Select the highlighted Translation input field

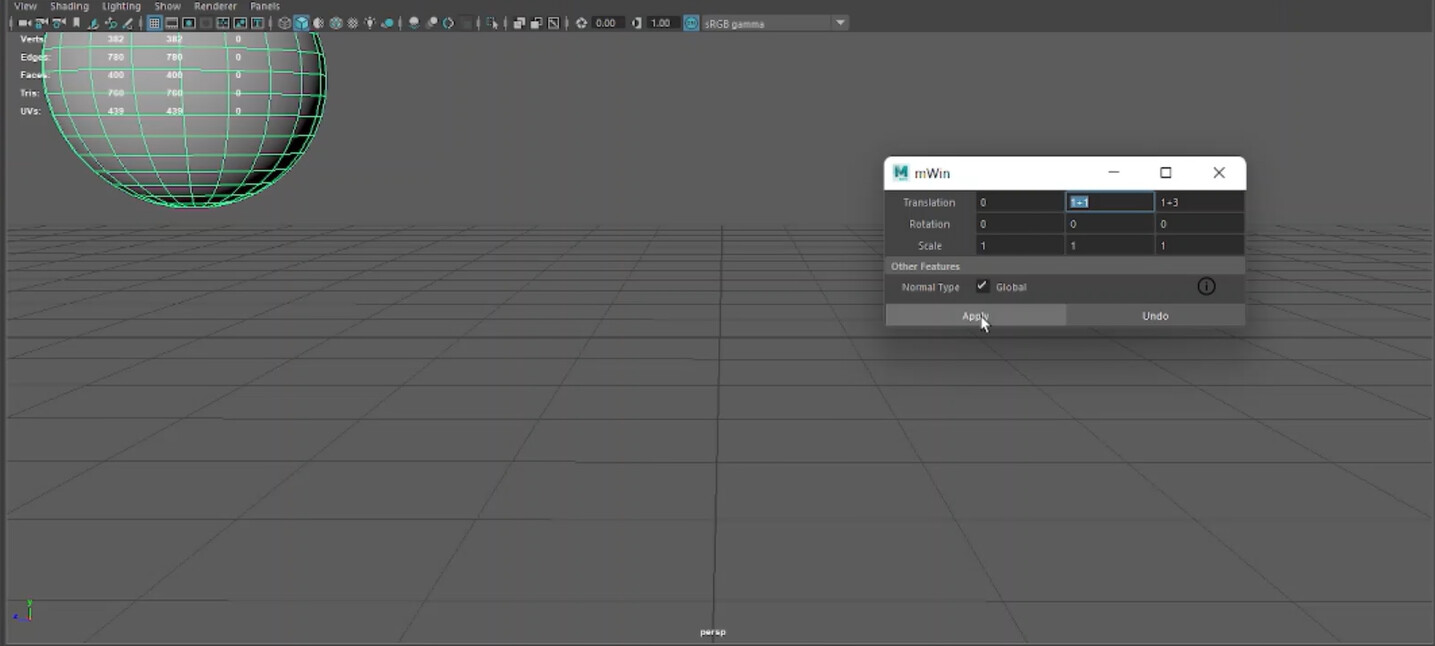pyautogui.click(x=1109, y=201)
